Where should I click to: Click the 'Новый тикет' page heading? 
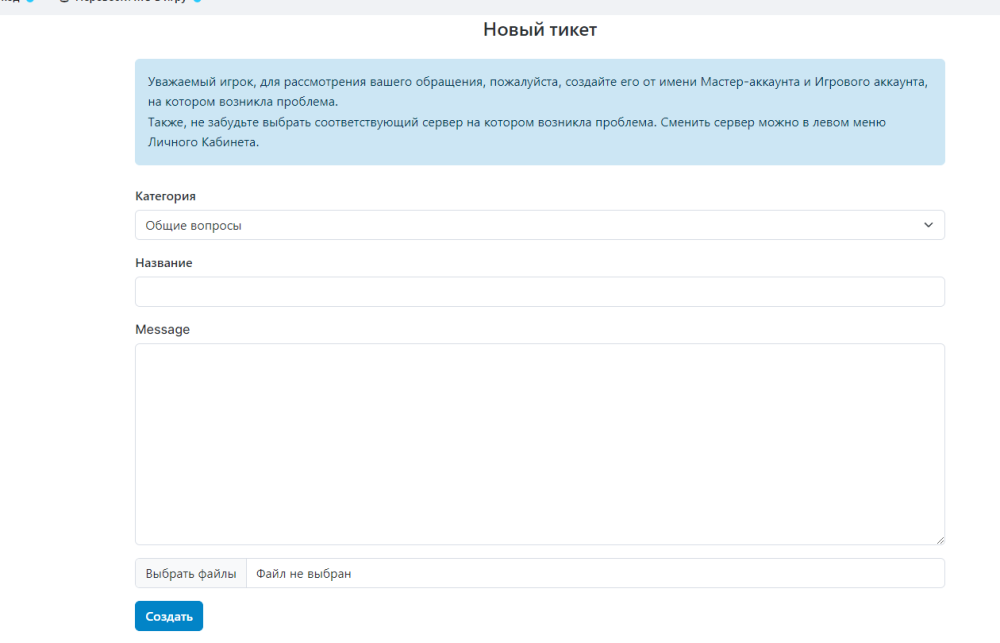(x=539, y=30)
